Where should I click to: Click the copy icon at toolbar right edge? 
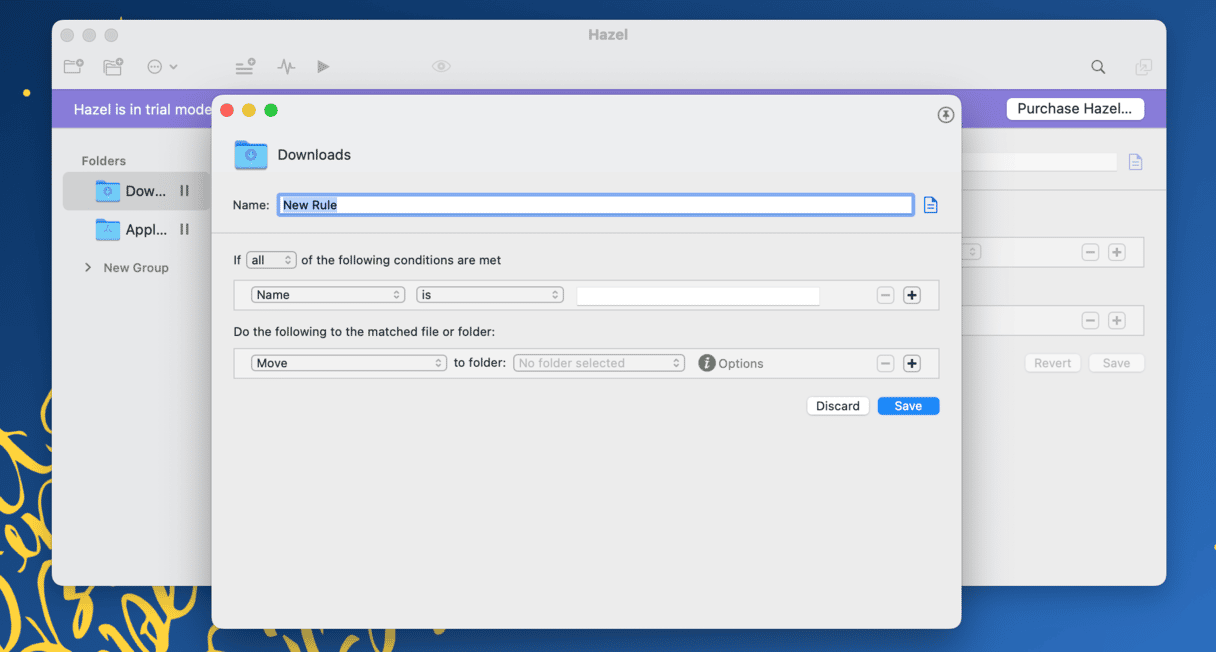tap(1143, 67)
